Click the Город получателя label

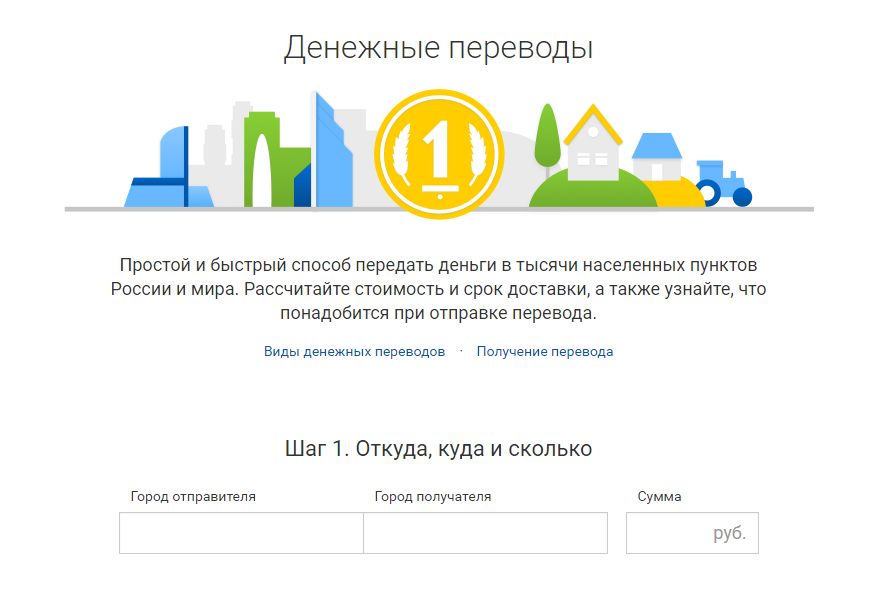(x=433, y=496)
